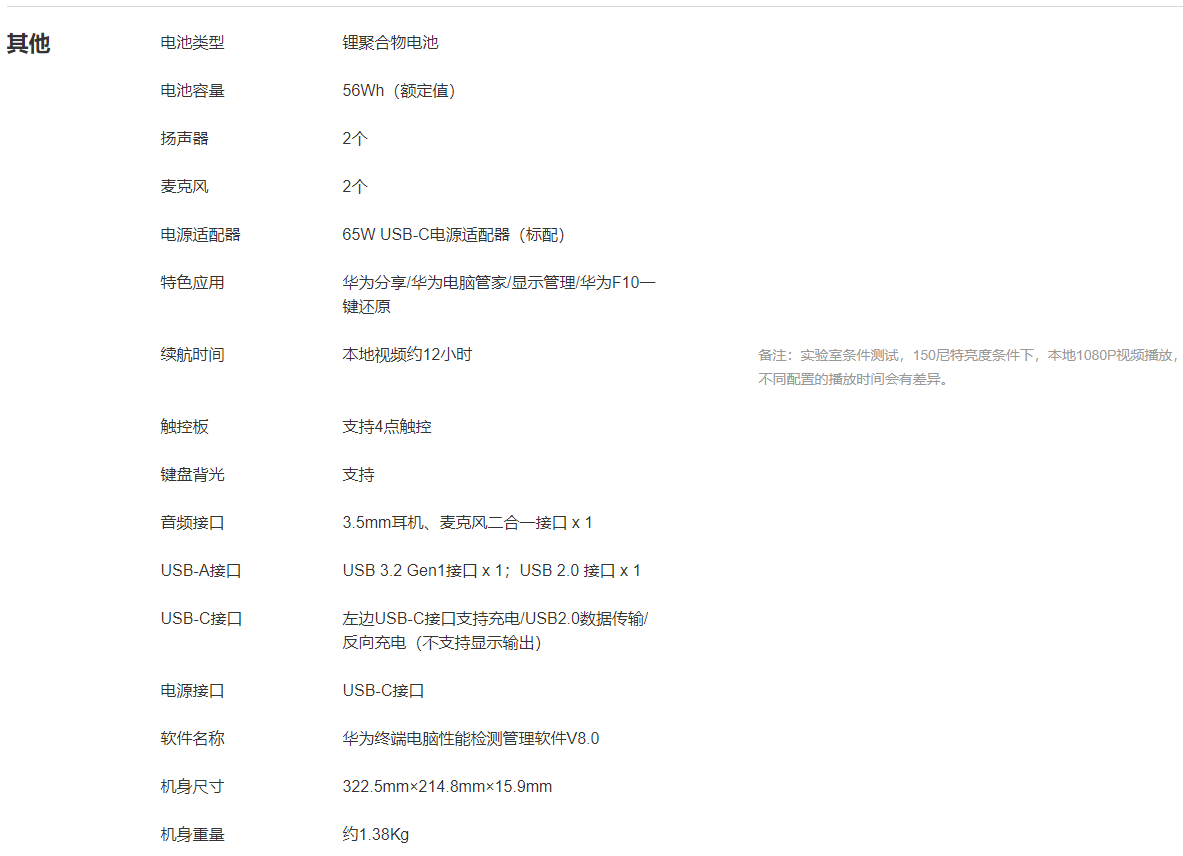Click the 约1.38Kg weight value
Image resolution: width=1183 pixels, height=856 pixels.
375,835
